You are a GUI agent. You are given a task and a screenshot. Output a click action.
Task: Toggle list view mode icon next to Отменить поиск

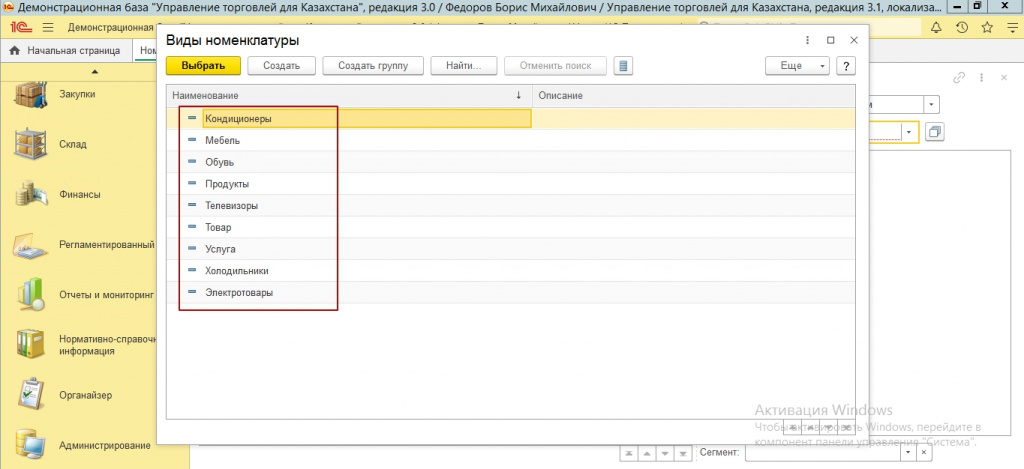[x=623, y=66]
